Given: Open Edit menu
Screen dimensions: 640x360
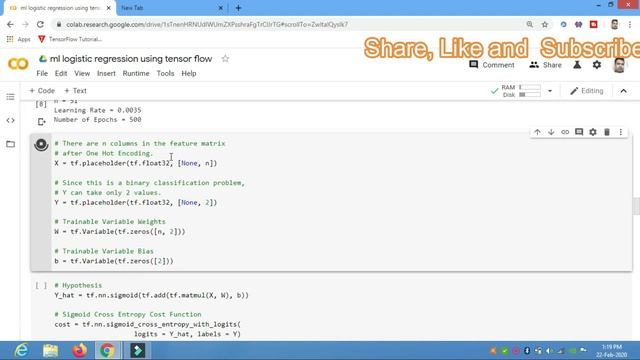Looking at the screenshot, I should [x=61, y=73].
